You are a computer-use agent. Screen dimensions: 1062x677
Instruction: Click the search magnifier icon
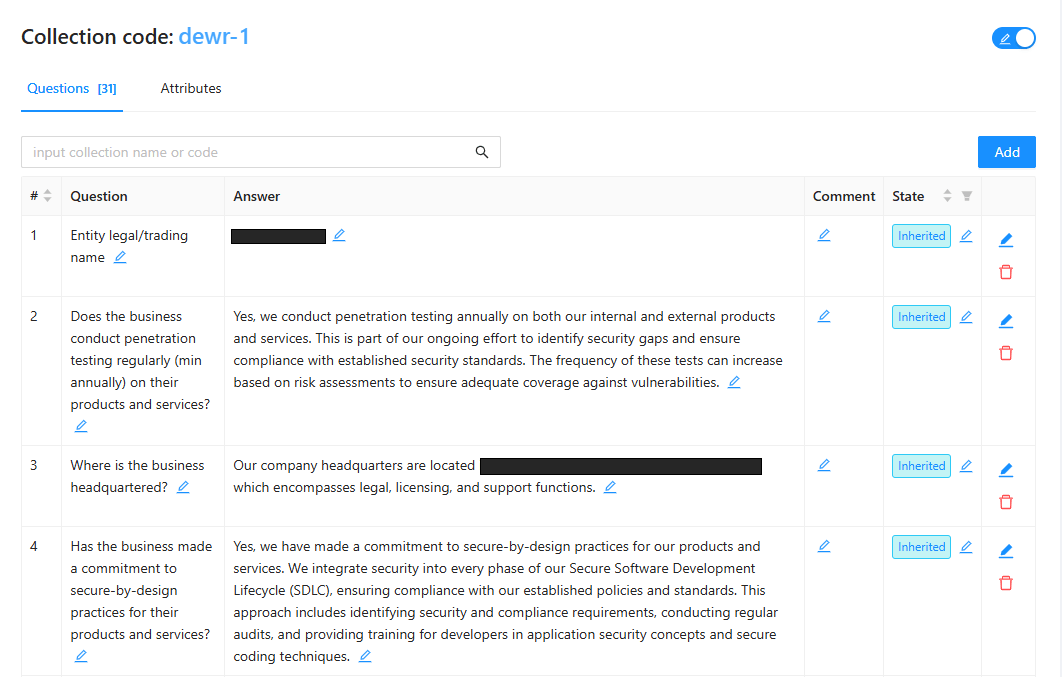tap(482, 152)
